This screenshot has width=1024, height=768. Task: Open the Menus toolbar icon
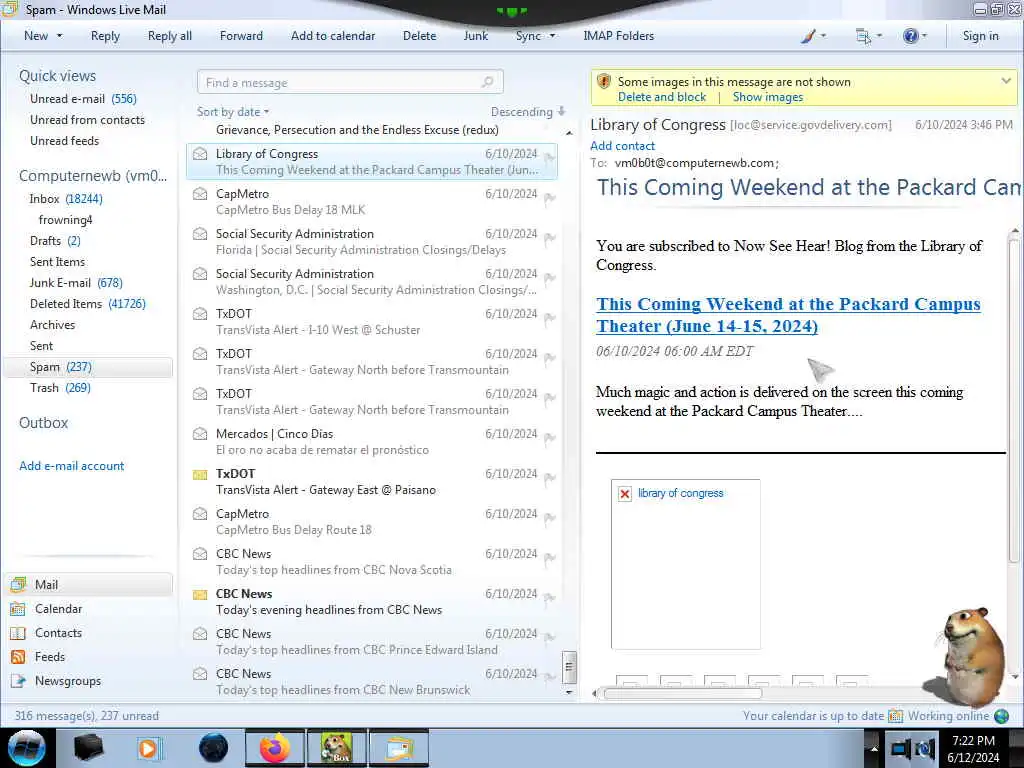click(863, 36)
